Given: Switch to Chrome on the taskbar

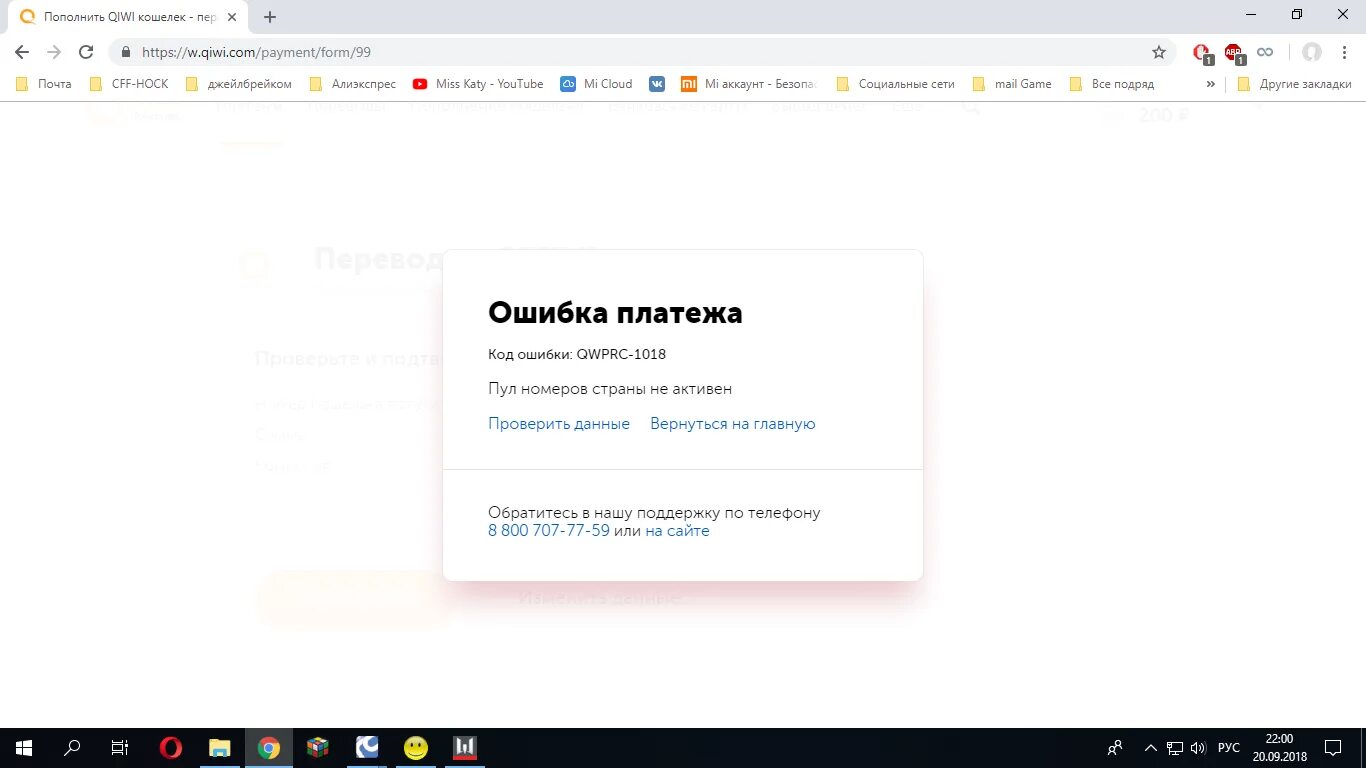Looking at the screenshot, I should 268,748.
